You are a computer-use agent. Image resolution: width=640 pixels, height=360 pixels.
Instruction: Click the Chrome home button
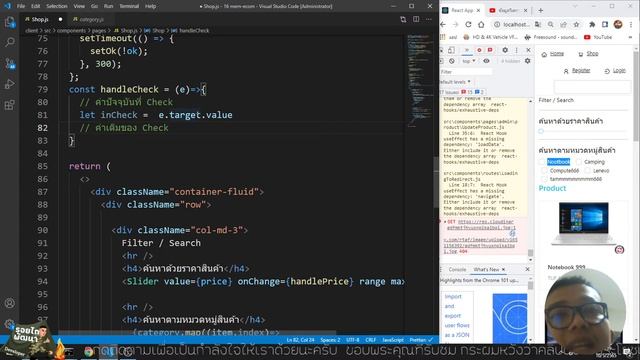point(481,24)
